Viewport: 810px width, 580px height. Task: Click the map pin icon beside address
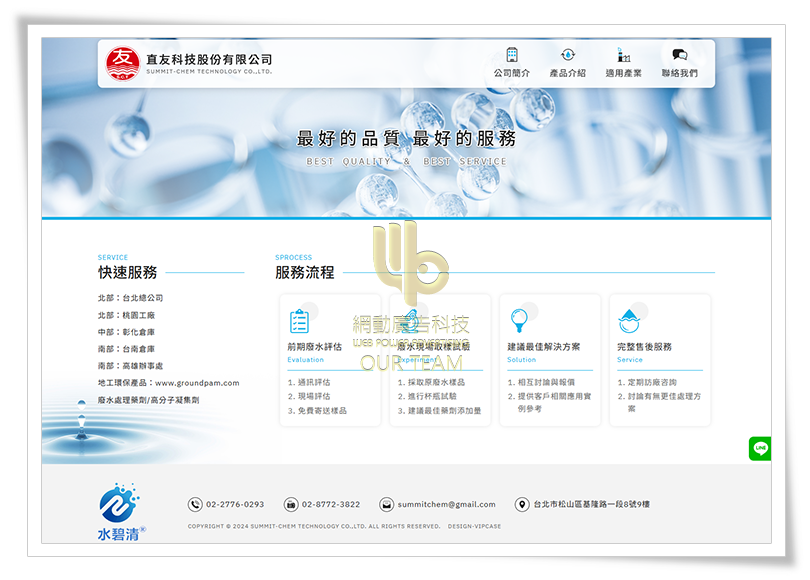point(522,505)
